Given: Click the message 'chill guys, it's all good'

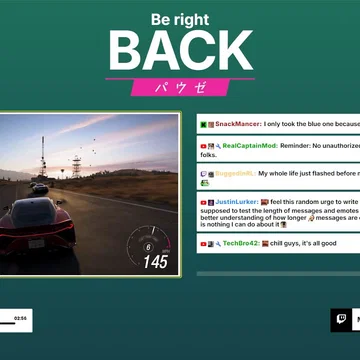Looking at the screenshot, I should coord(303,244).
